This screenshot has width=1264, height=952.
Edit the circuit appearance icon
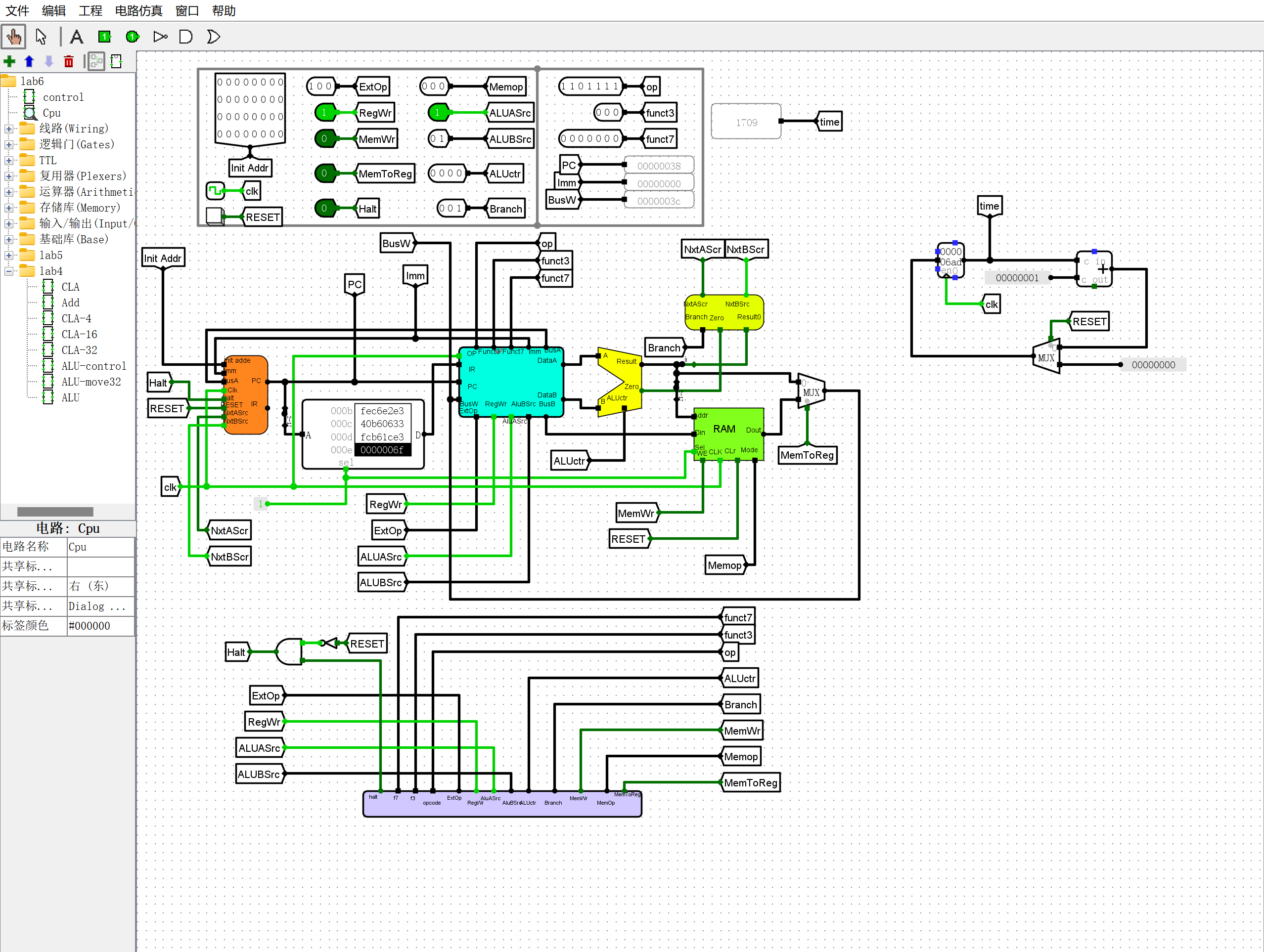coord(116,61)
